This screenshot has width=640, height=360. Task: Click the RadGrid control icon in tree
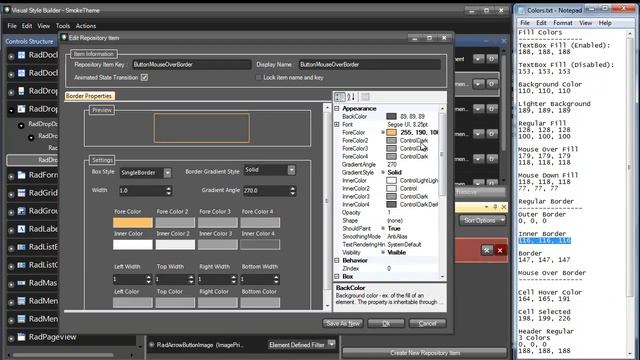pyautogui.click(x=21, y=193)
